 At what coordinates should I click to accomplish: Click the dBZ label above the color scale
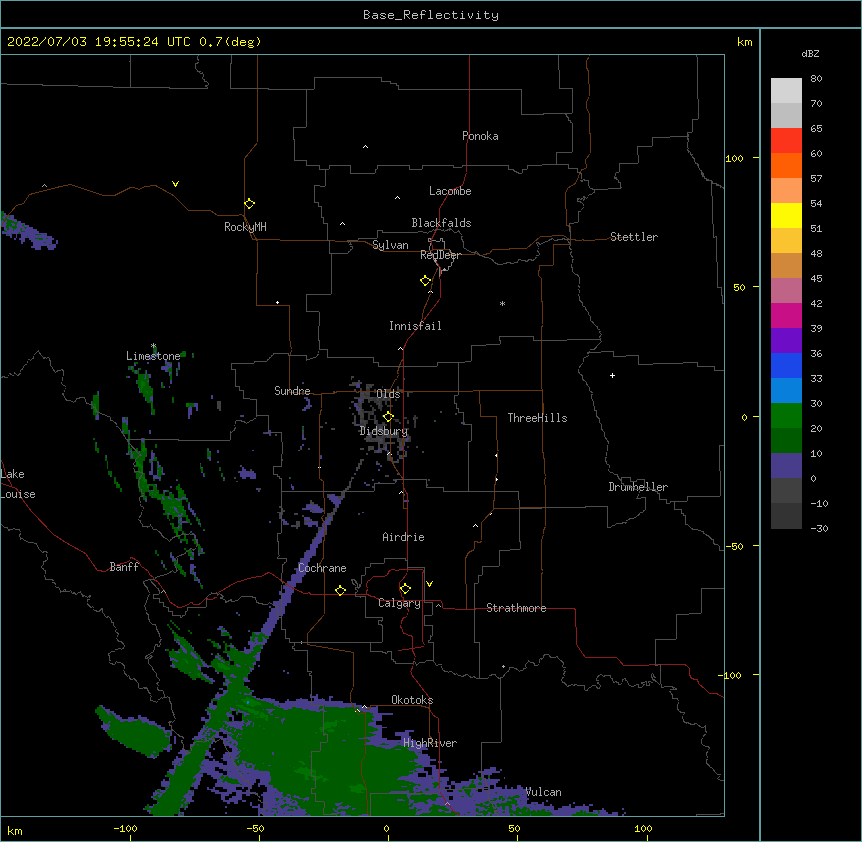pos(810,53)
